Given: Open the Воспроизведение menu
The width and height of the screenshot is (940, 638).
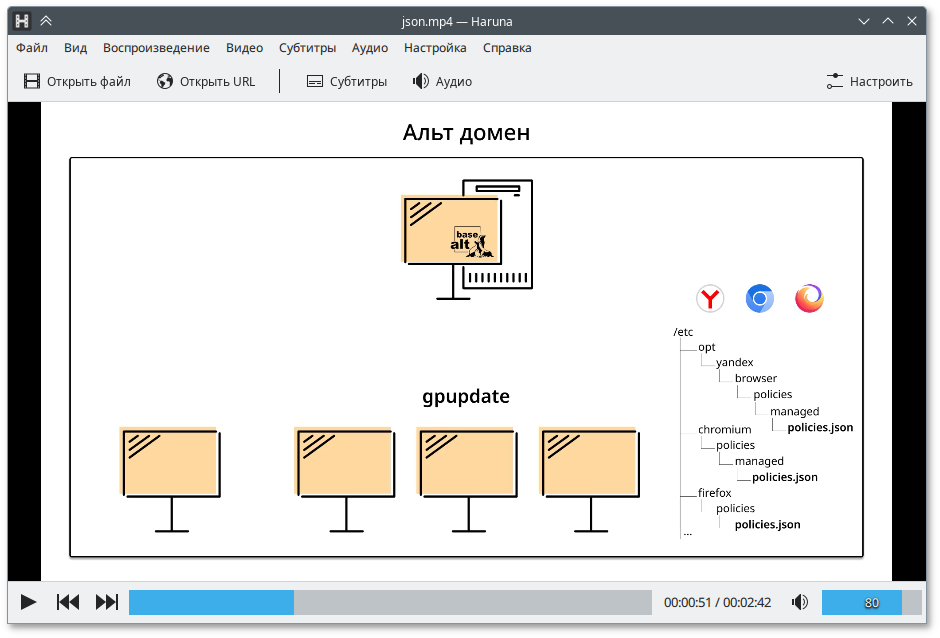Looking at the screenshot, I should [x=156, y=48].
